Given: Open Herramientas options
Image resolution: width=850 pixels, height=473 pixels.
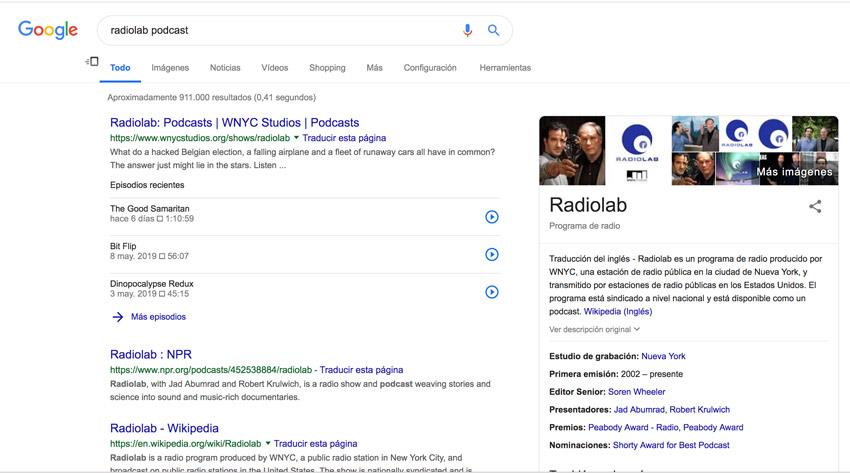Looking at the screenshot, I should pos(505,68).
